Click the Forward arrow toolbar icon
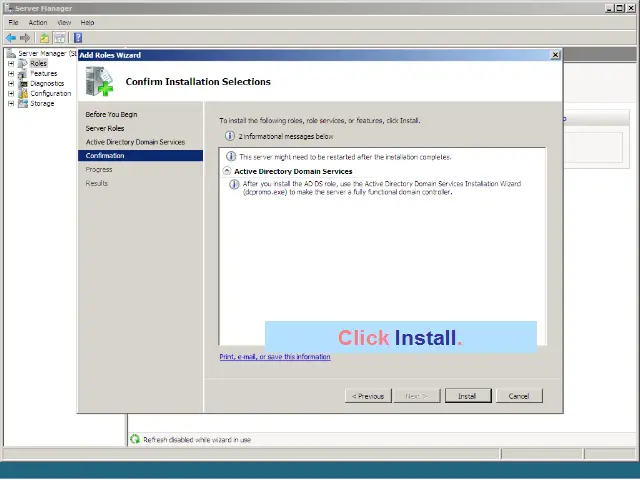Image resolution: width=640 pixels, height=480 pixels. coord(25,38)
